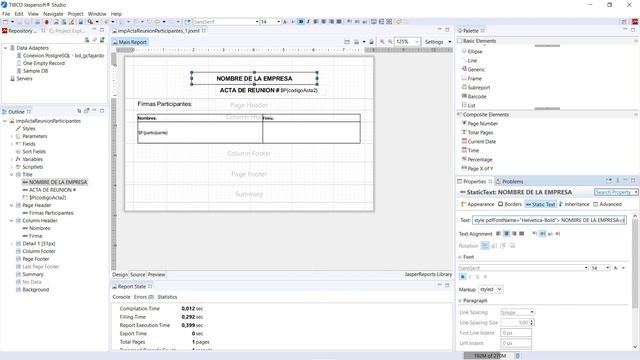Open the Markup styled dropdown
640x360 pixels.
pyautogui.click(x=491, y=289)
